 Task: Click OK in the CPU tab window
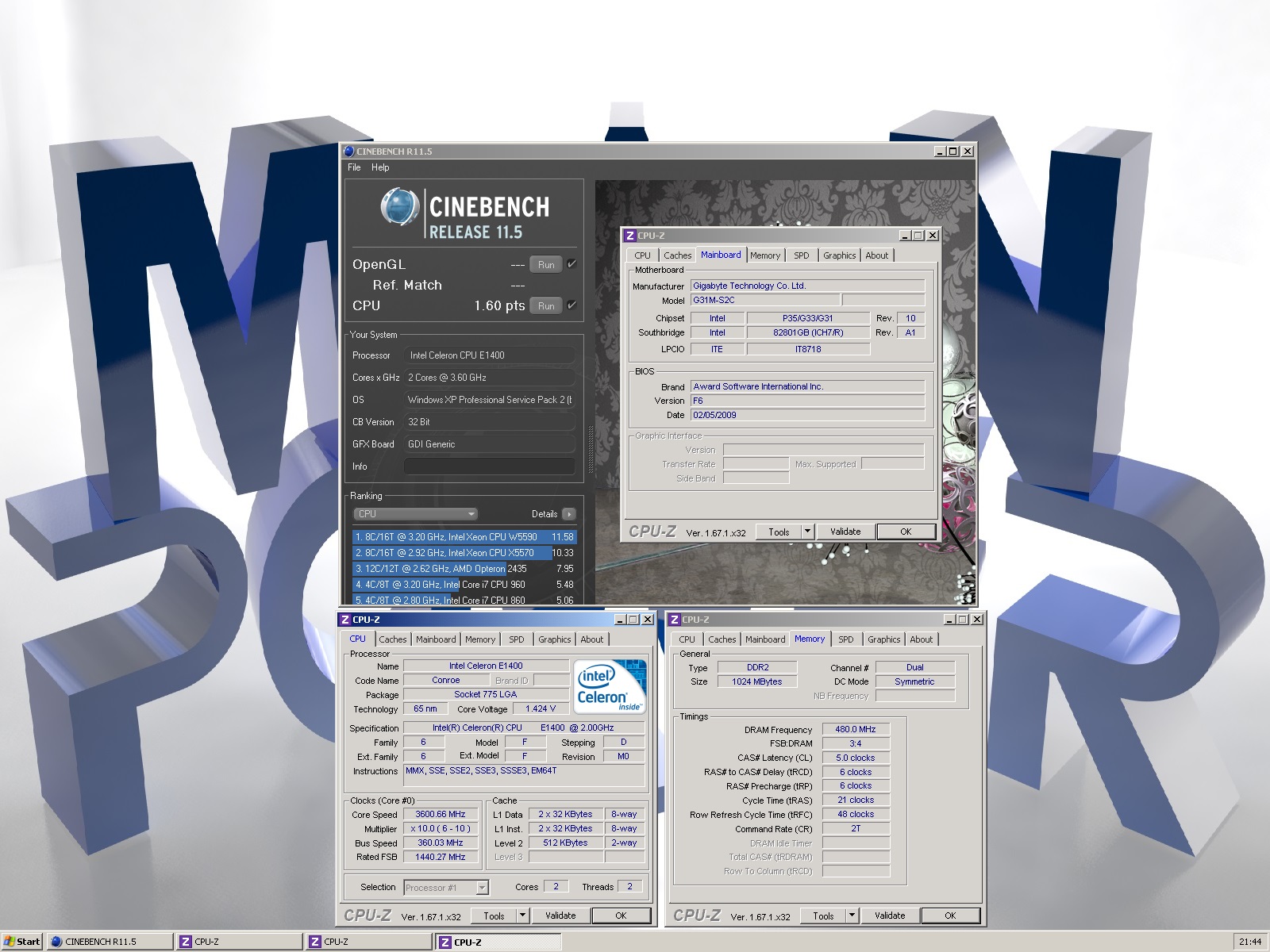[621, 916]
